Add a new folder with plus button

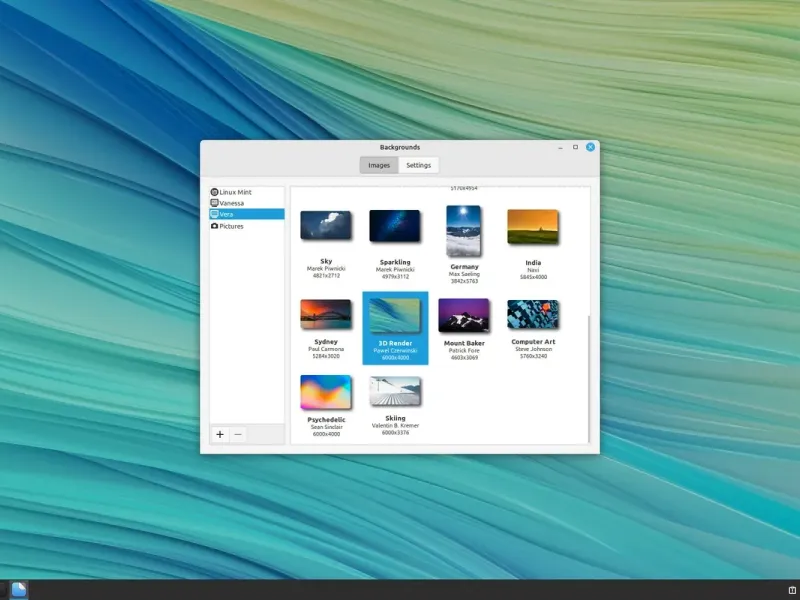click(220, 435)
